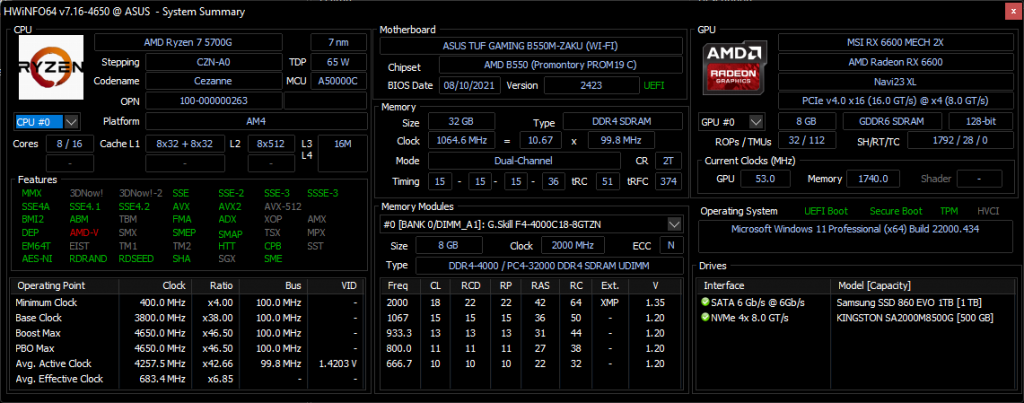Click the green UEFI label

654,86
